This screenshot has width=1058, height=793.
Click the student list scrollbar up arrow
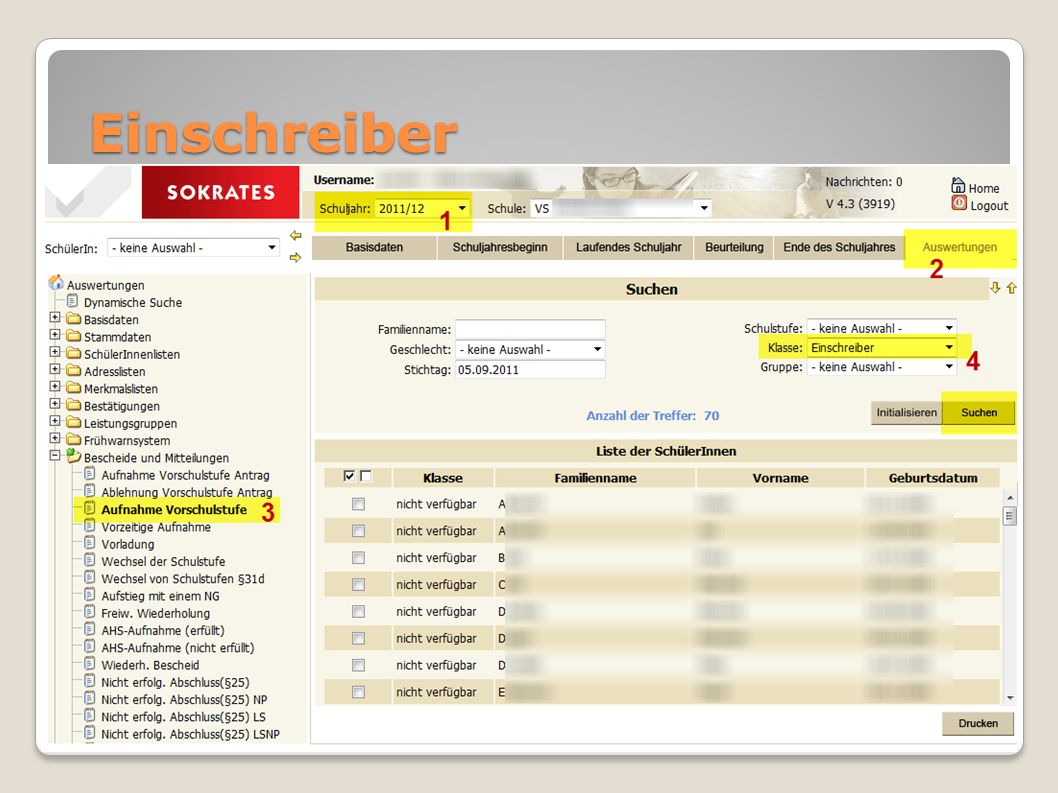pos(1010,498)
